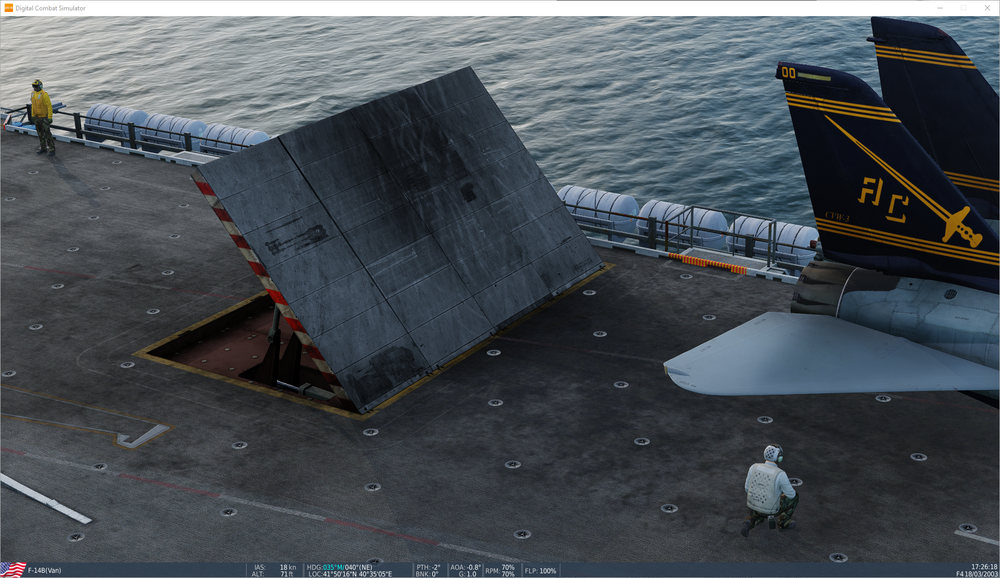Click the Digital Combat Simulator app icon
The width and height of the screenshot is (1000, 578).
[8, 8]
